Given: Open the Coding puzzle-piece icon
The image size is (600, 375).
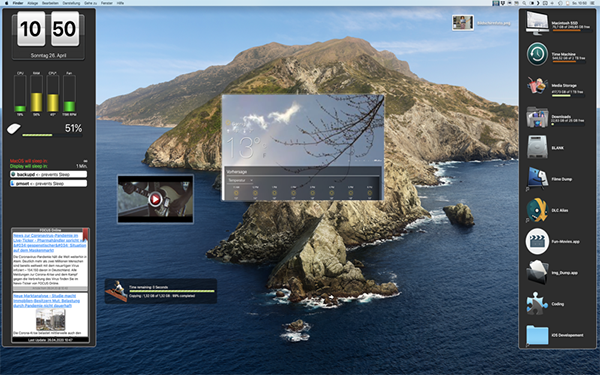Looking at the screenshot, I should pyautogui.click(x=537, y=304).
